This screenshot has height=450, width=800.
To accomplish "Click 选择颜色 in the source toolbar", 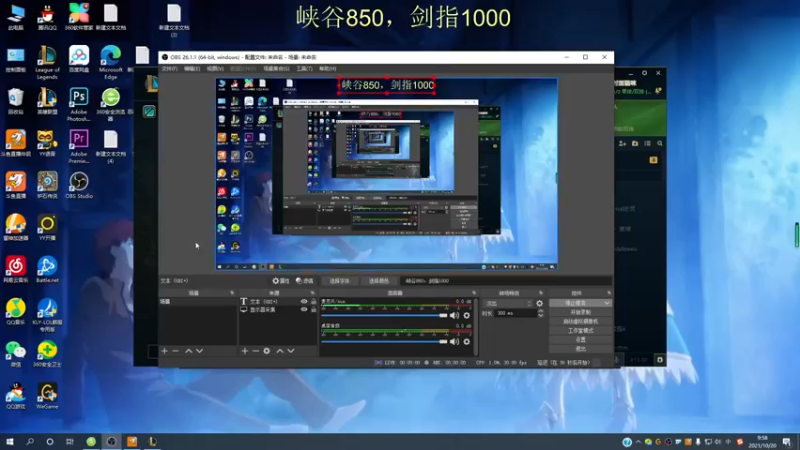I will 379,281.
